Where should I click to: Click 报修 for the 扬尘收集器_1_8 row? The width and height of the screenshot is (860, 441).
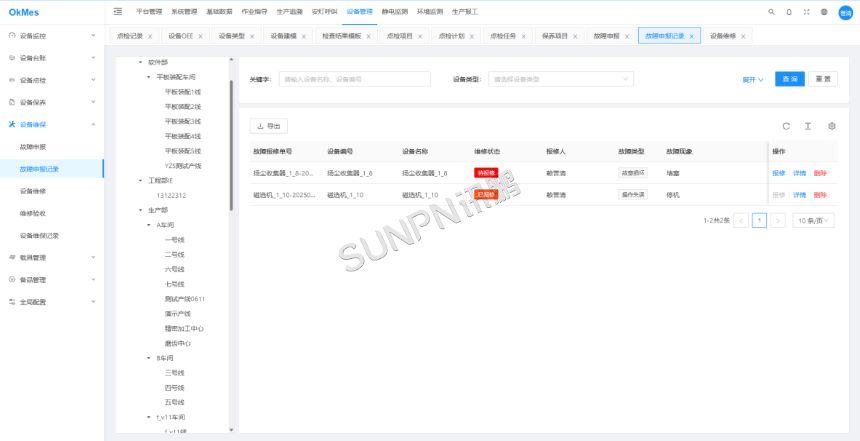tap(779, 173)
